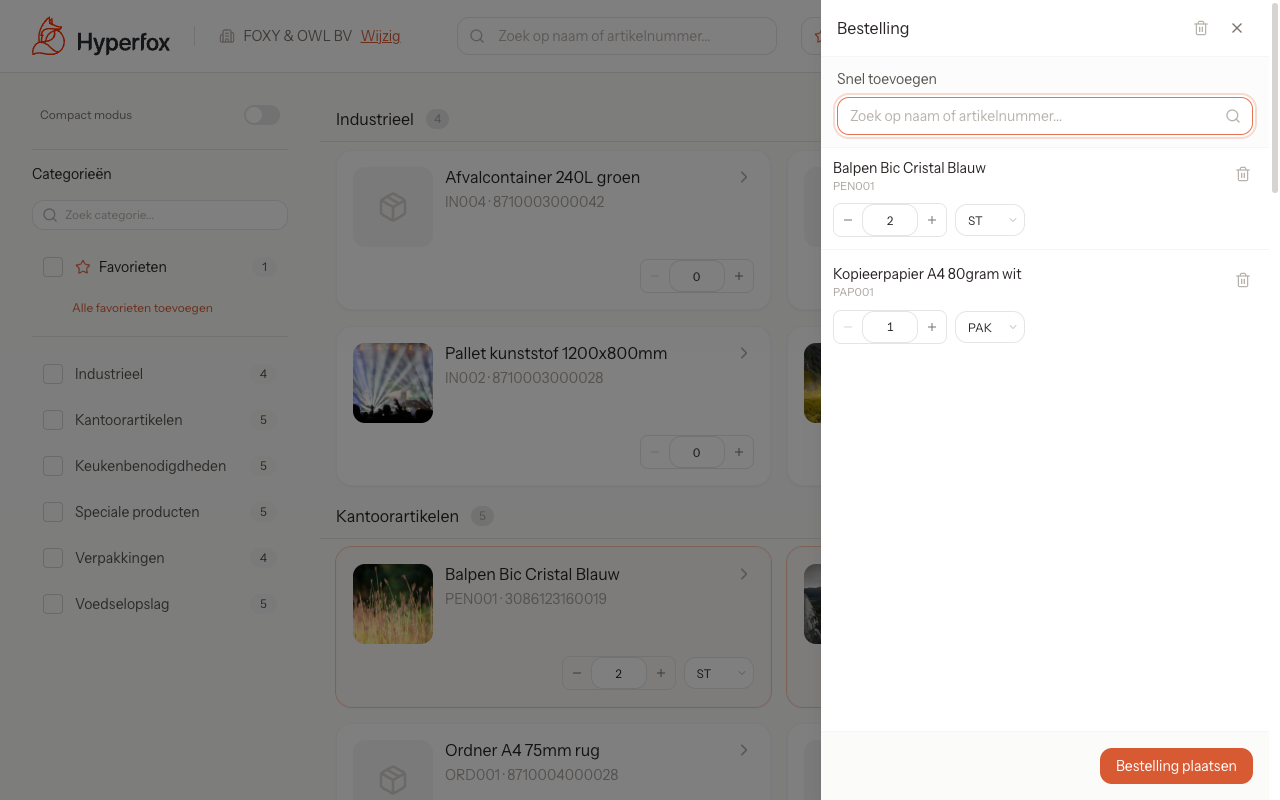Click Alle favorieten toevoegen
Image resolution: width=1280 pixels, height=800 pixels.
pyautogui.click(x=142, y=307)
